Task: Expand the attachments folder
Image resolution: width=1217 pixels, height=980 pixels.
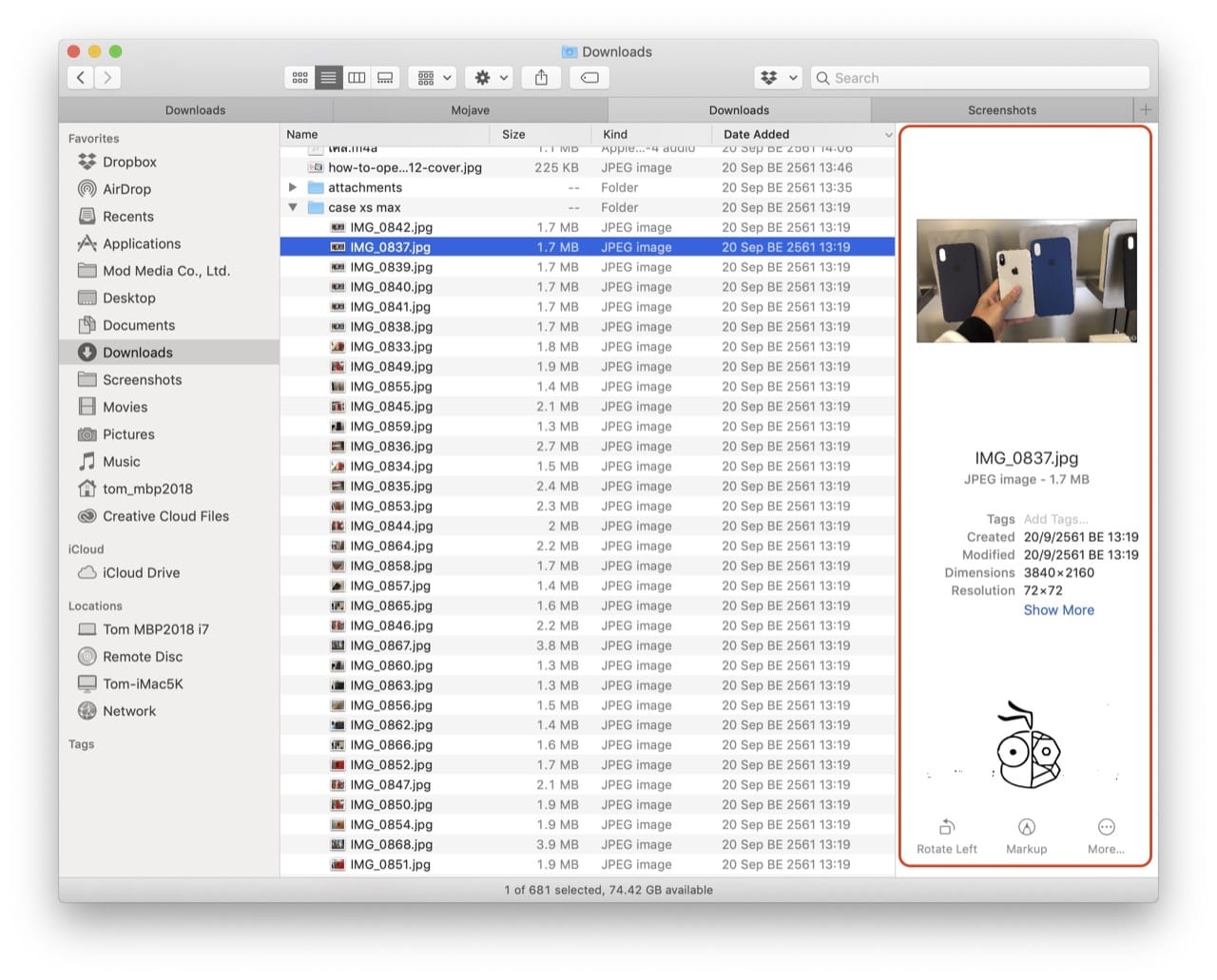Action: tap(293, 187)
